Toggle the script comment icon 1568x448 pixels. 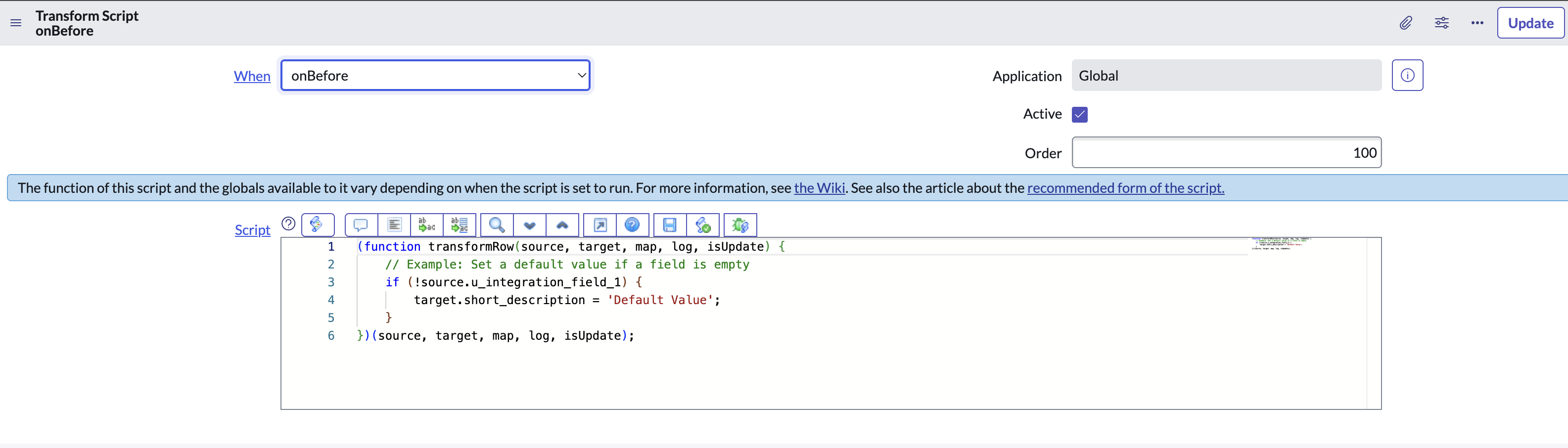[361, 225]
